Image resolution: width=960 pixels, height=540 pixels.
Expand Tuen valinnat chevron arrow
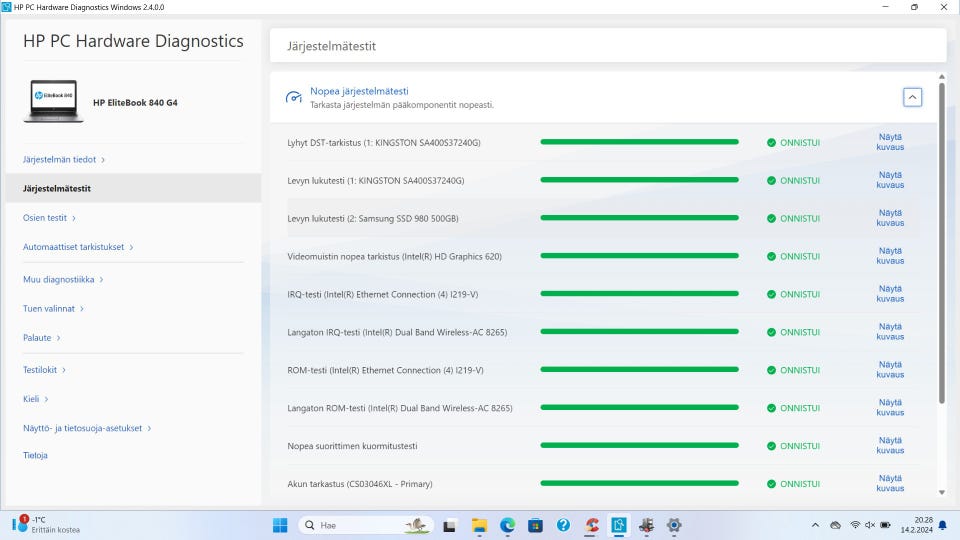[81, 309]
